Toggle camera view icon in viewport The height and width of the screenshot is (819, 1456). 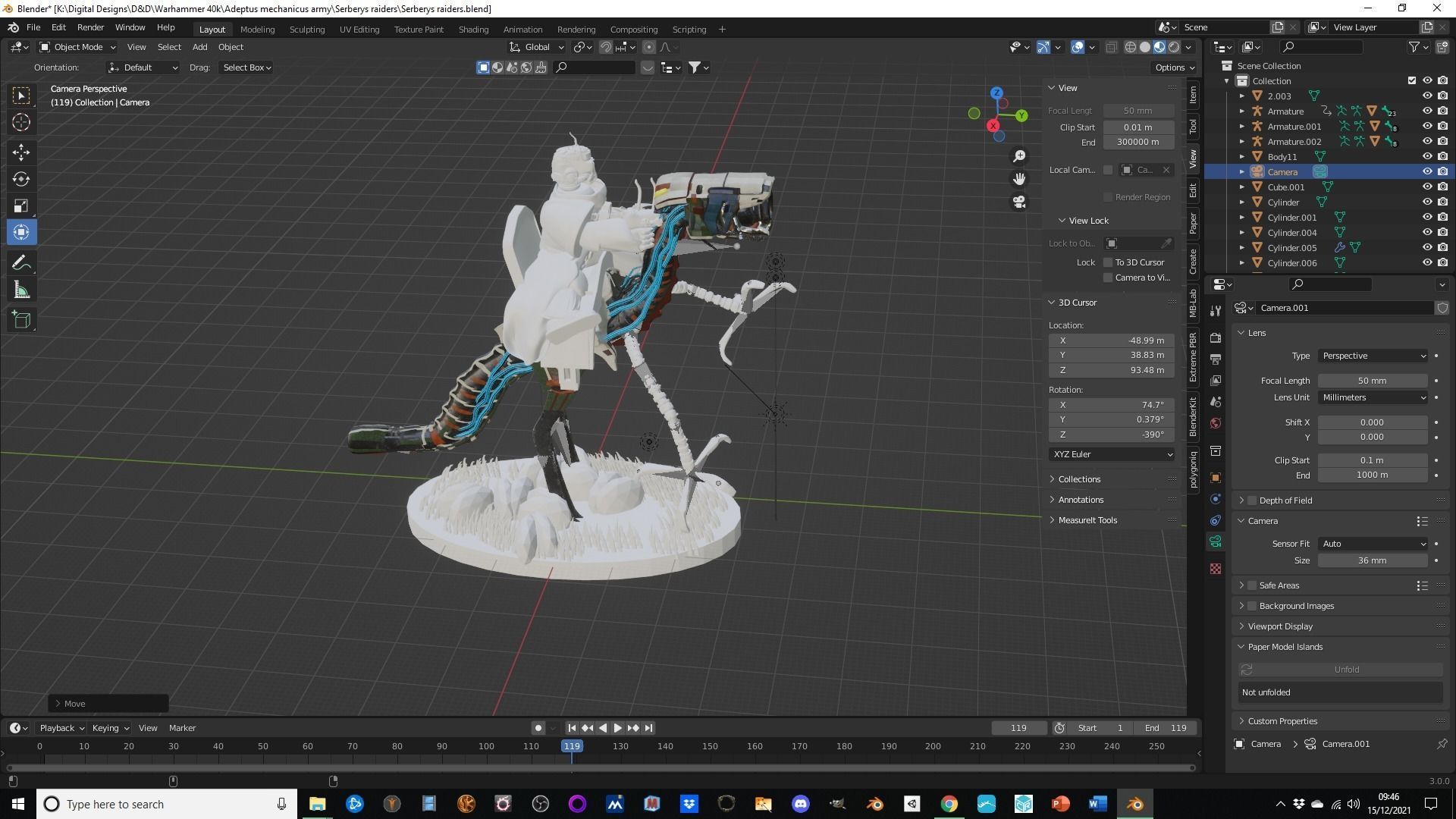pyautogui.click(x=1019, y=202)
